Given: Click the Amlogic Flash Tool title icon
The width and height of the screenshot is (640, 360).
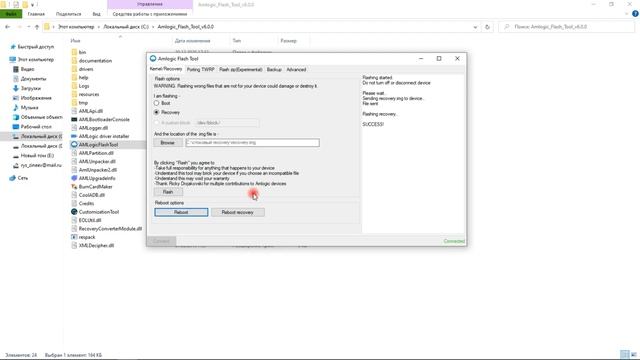Looking at the screenshot, I should pos(153,59).
